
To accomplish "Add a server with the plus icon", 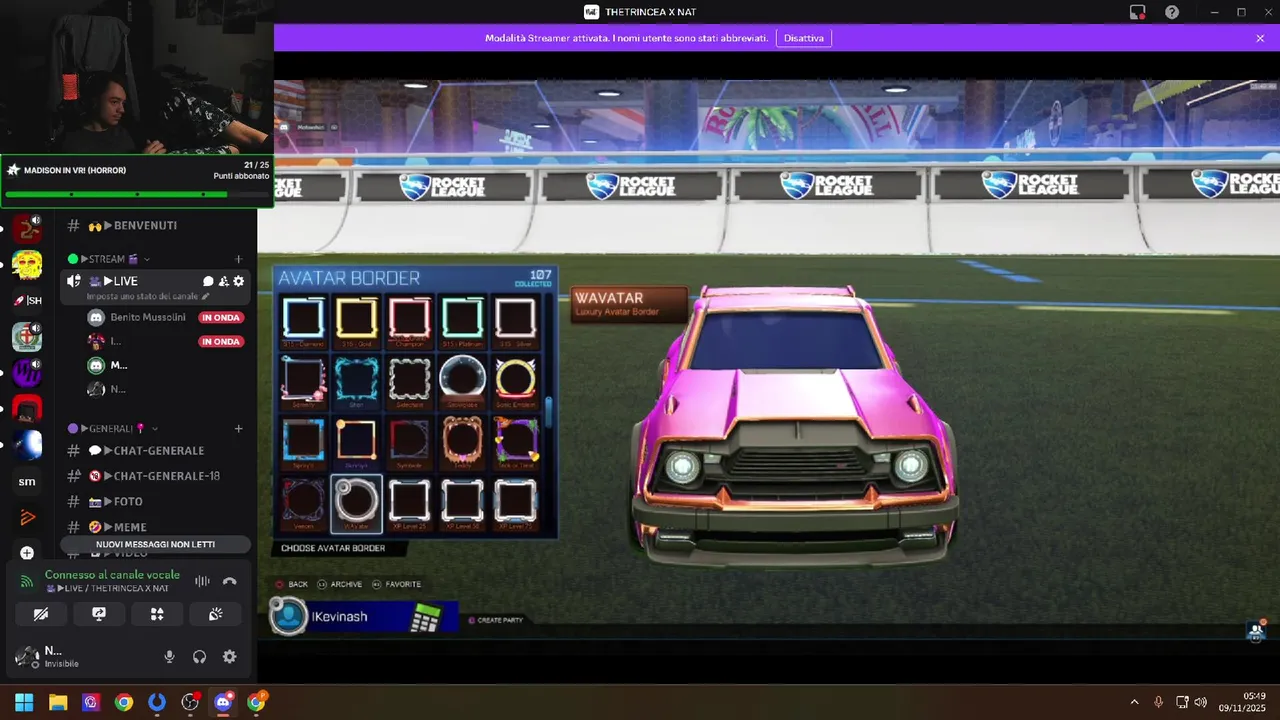I will pyautogui.click(x=27, y=553).
